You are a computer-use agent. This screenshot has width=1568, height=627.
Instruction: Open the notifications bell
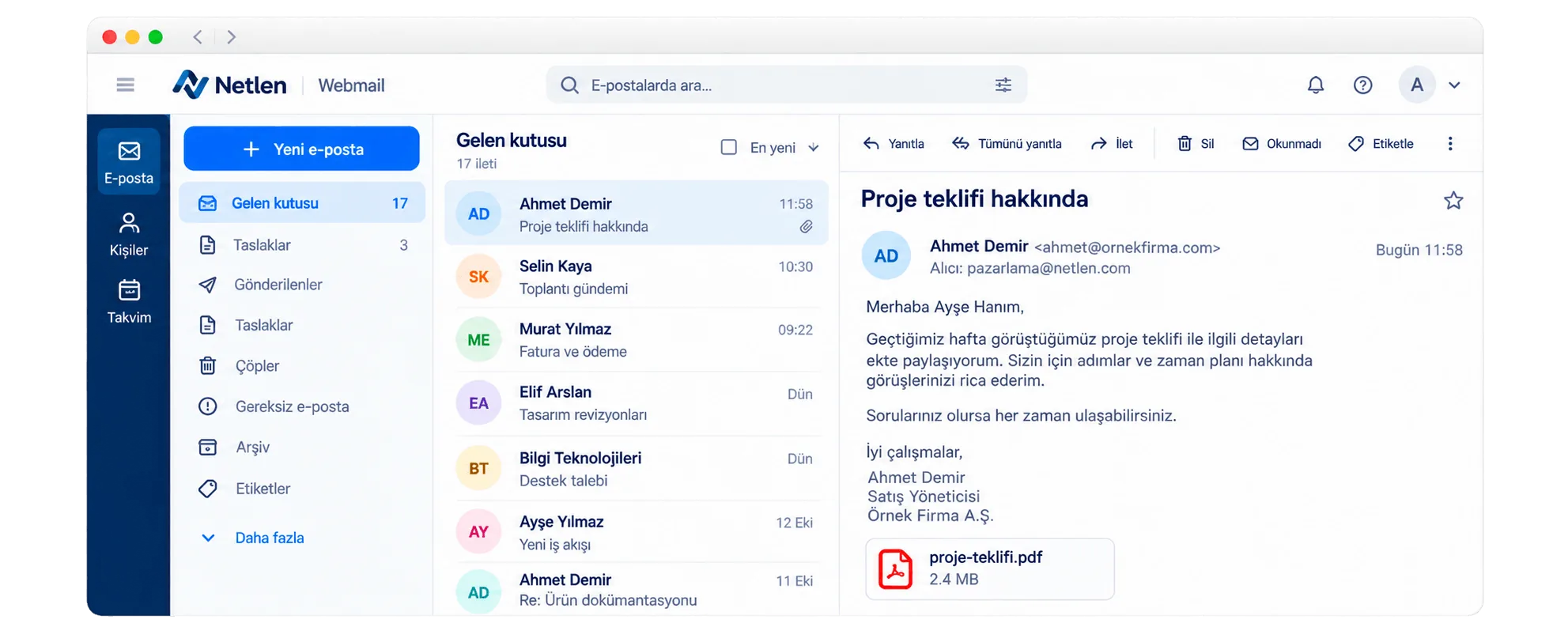click(1315, 85)
